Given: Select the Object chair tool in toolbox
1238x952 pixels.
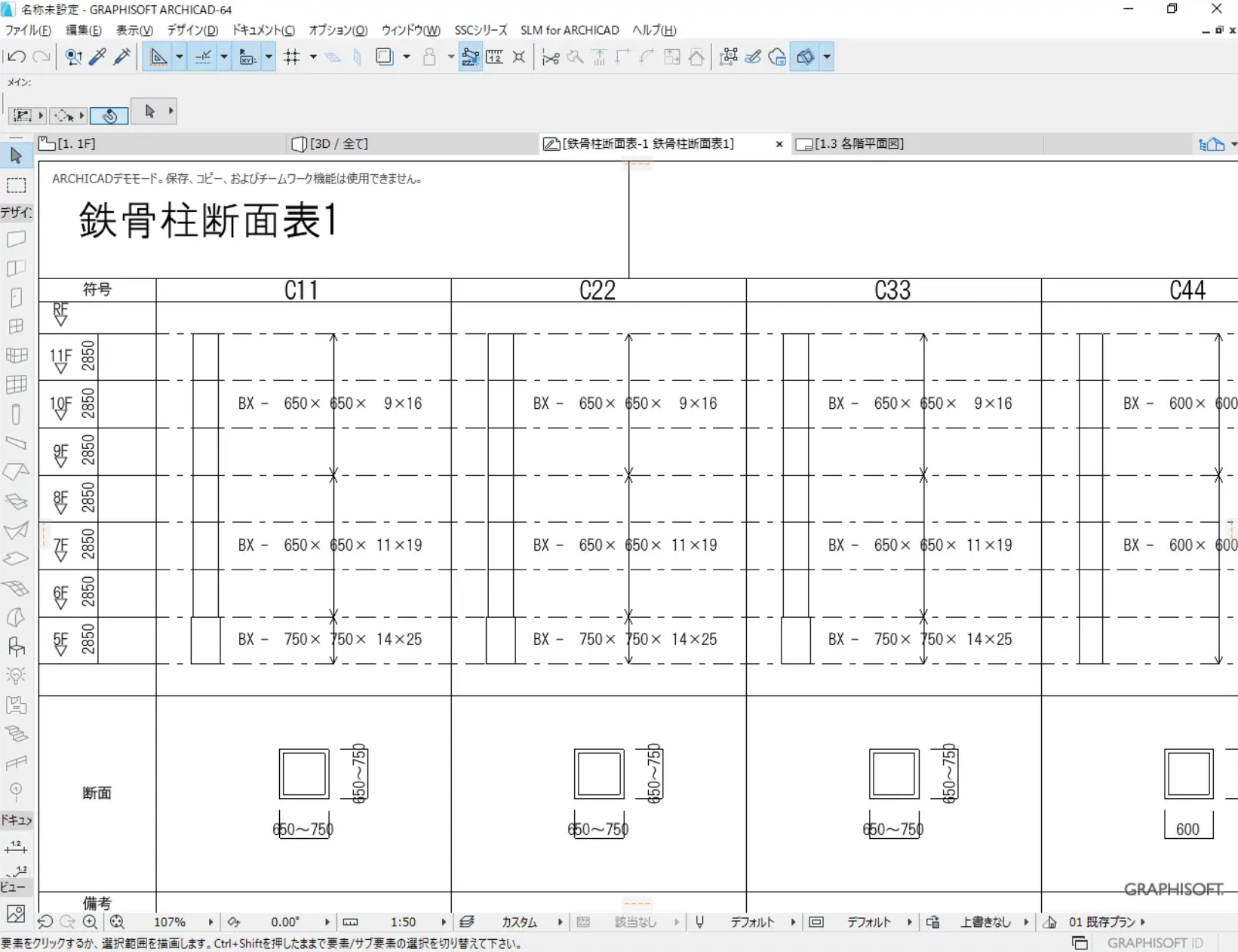Looking at the screenshot, I should 16,647.
